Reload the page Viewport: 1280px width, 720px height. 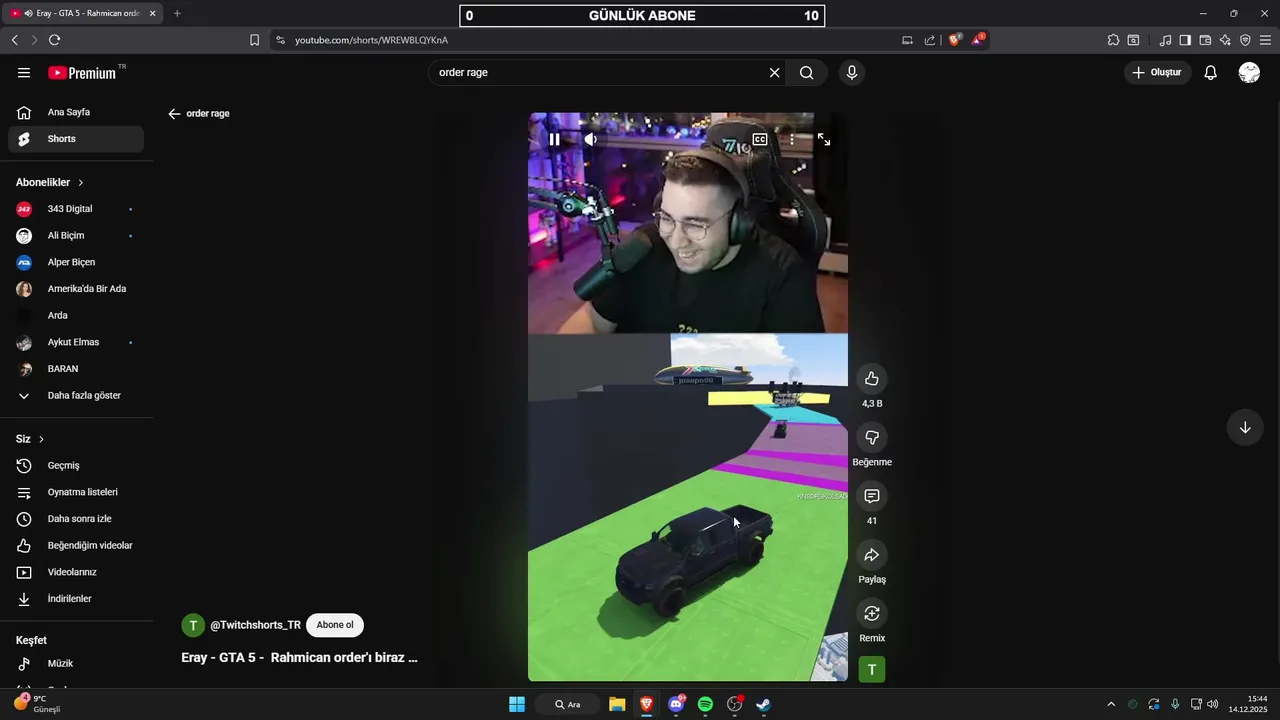pyautogui.click(x=54, y=40)
